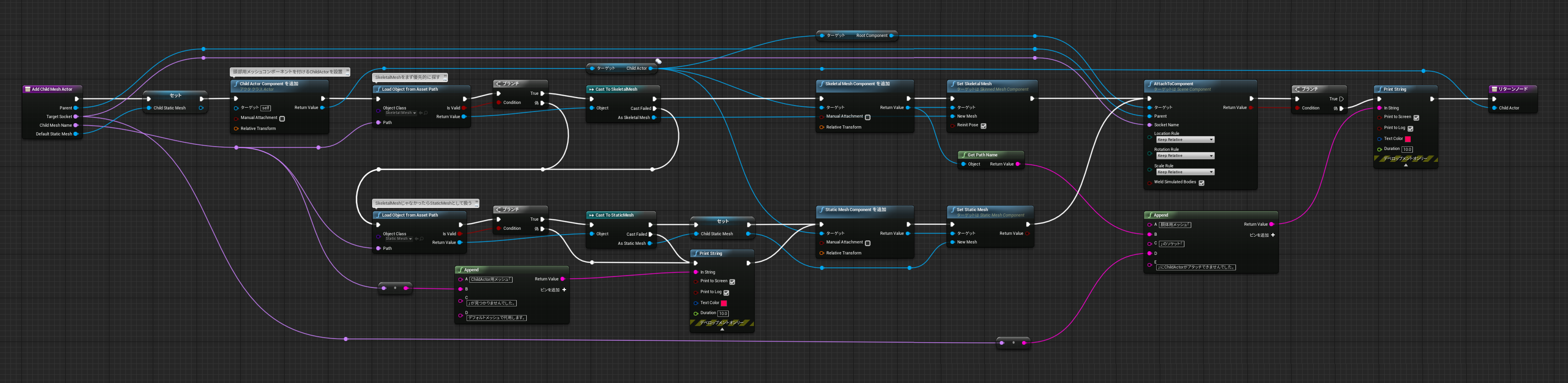Click Return Value pin on Get Path Name
Image resolution: width=1568 pixels, height=383 pixels.
(1018, 164)
